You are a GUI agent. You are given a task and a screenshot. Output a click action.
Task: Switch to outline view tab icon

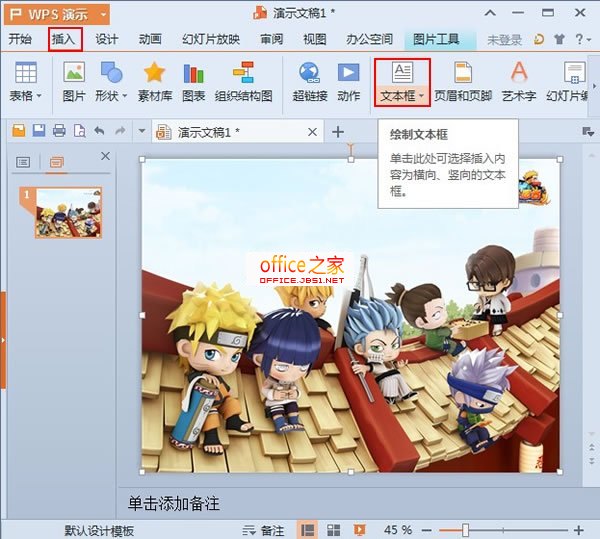point(23,162)
